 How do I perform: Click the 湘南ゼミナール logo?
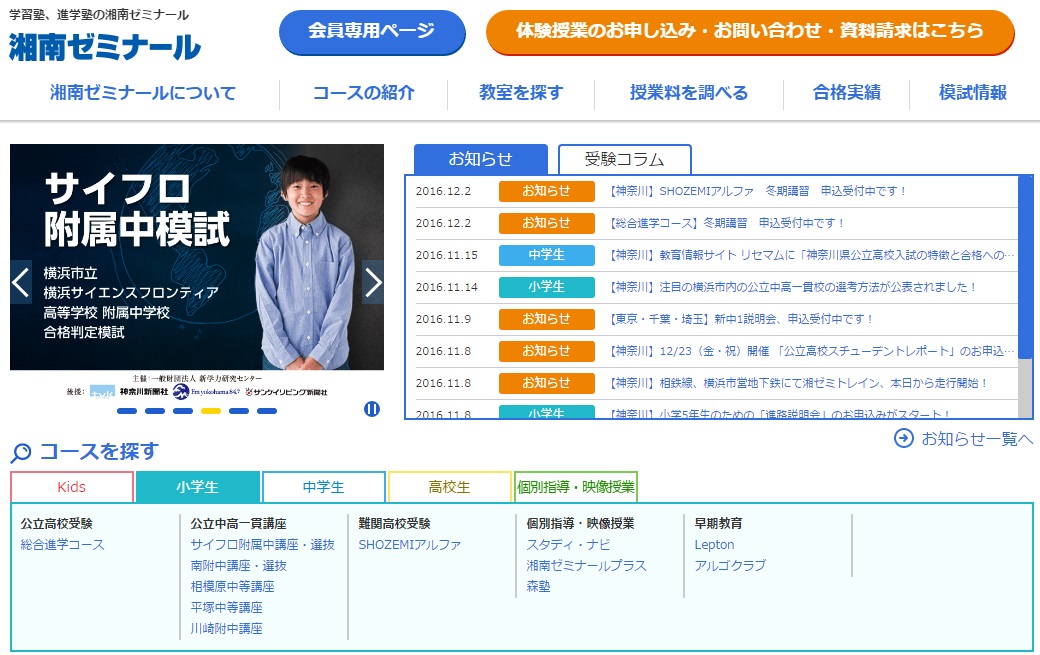(x=105, y=46)
